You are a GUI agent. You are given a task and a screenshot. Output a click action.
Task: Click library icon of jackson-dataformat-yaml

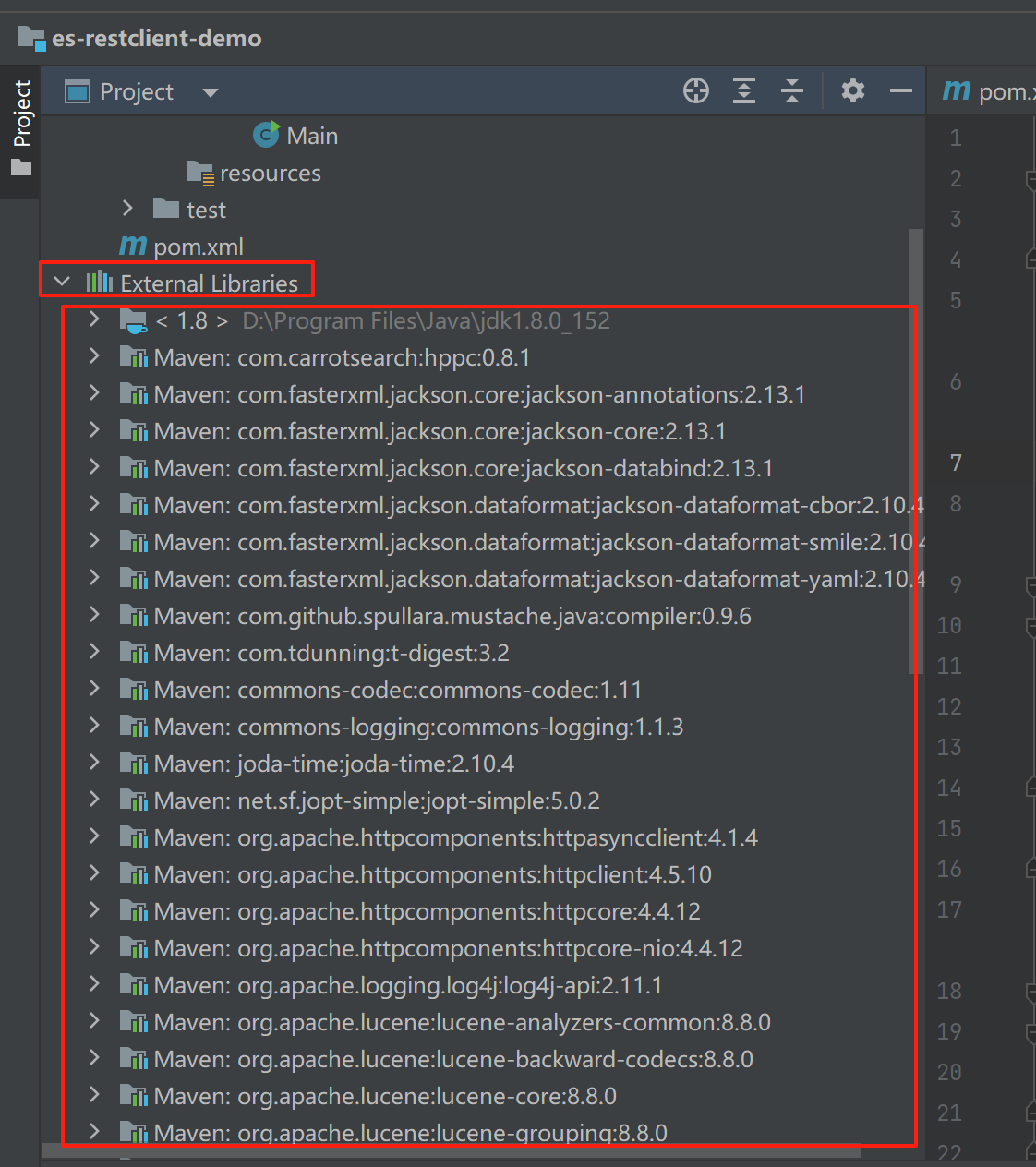pyautogui.click(x=134, y=579)
